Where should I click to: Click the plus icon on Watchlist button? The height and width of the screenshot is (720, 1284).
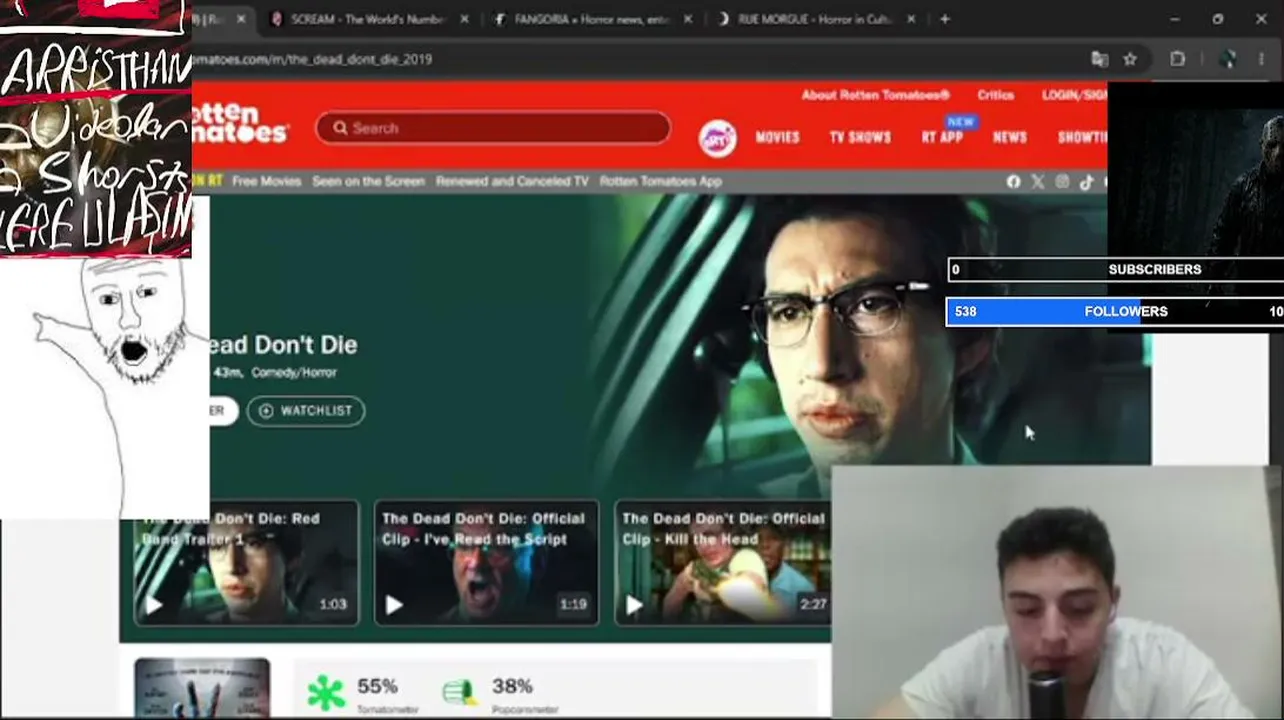click(x=265, y=411)
